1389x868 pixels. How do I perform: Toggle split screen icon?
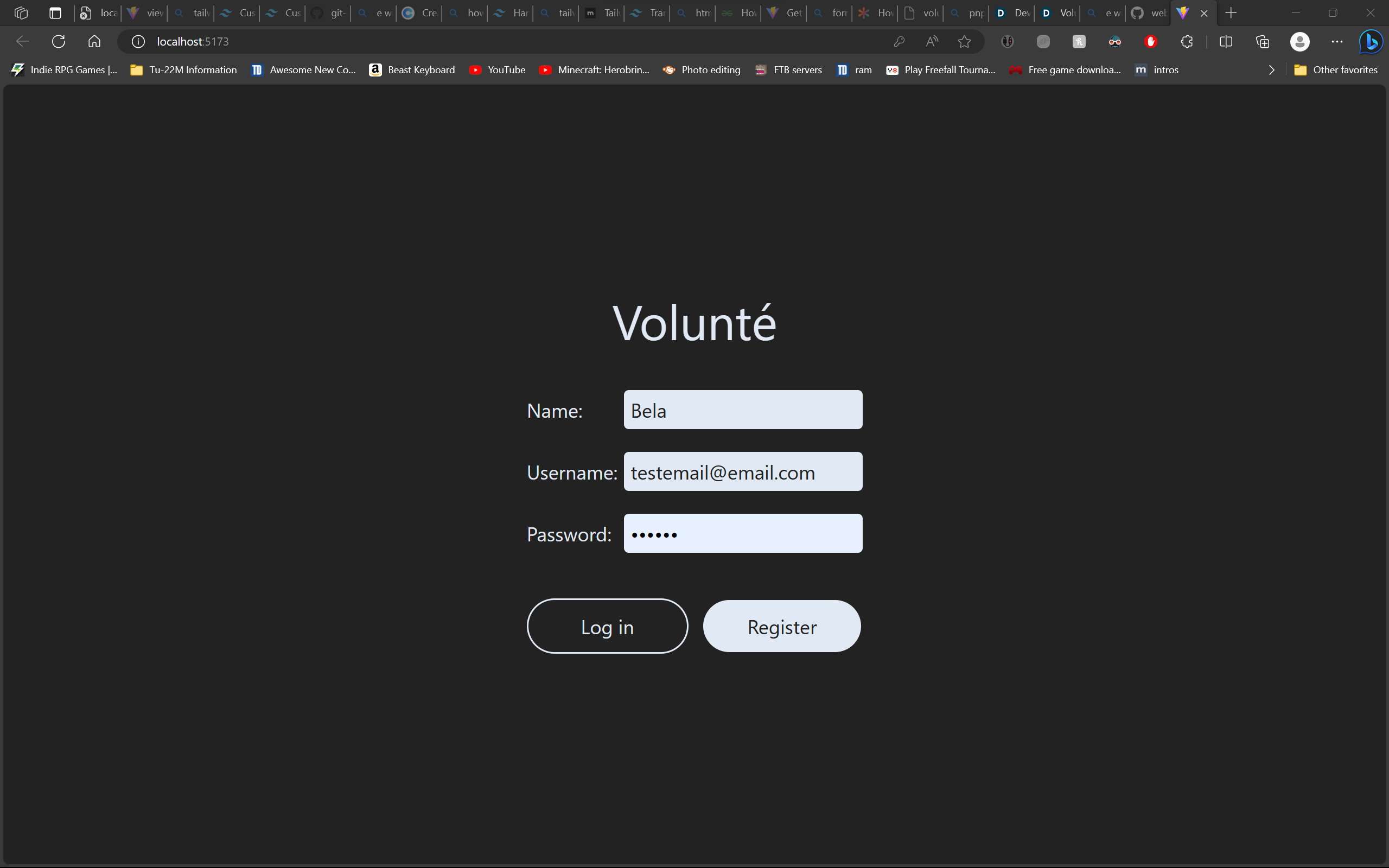[x=1226, y=41]
